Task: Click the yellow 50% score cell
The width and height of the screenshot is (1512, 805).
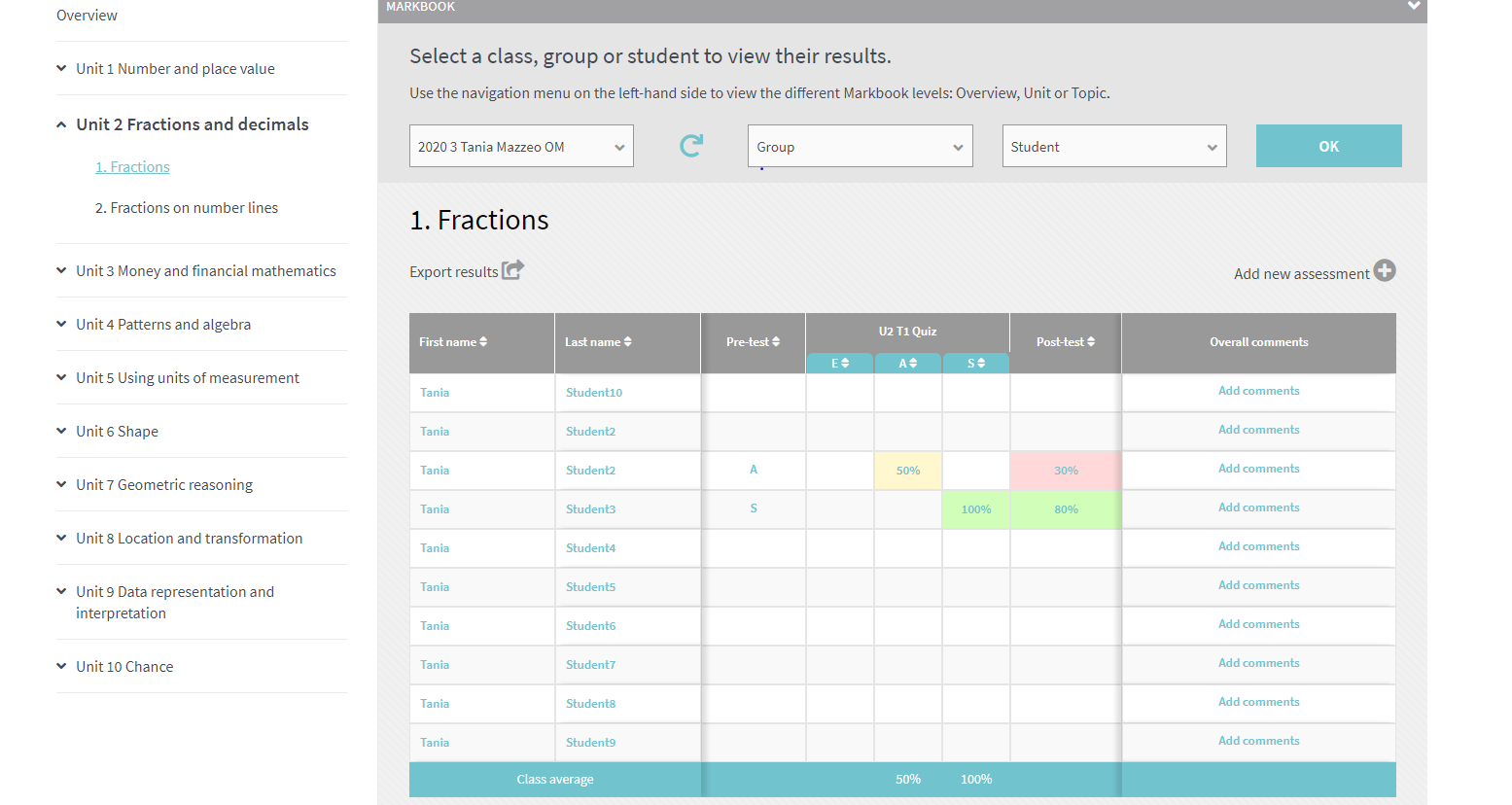Action: pos(907,470)
